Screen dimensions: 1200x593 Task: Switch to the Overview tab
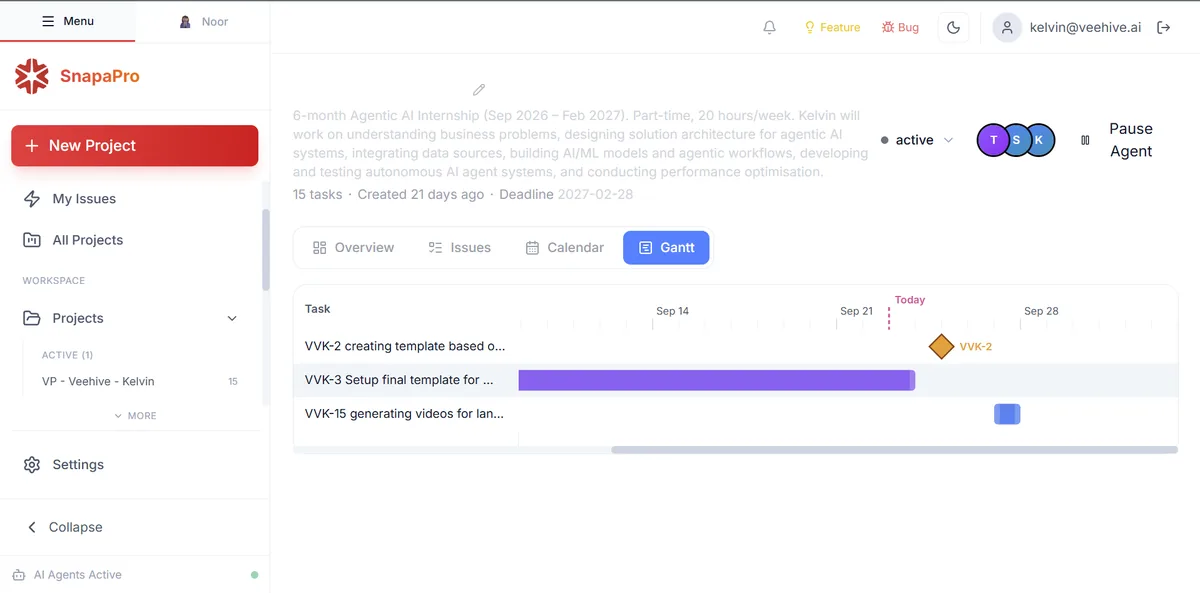pyautogui.click(x=353, y=247)
